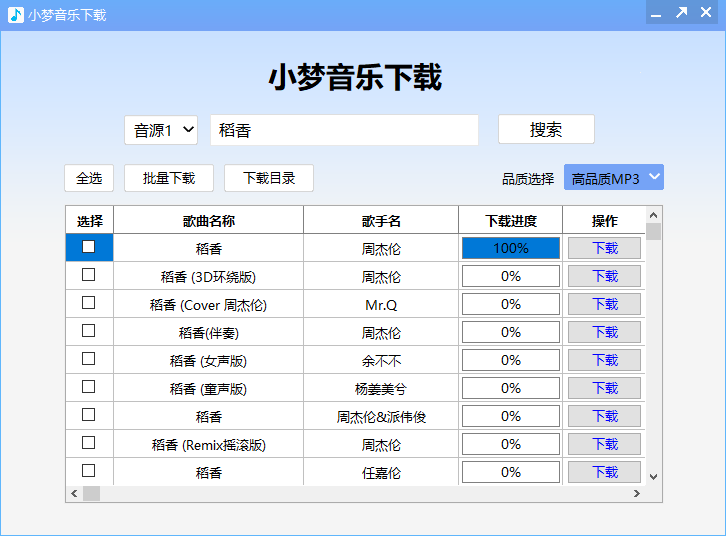Tick the checkbox for 稻香 (3D环绕版)

pos(89,275)
